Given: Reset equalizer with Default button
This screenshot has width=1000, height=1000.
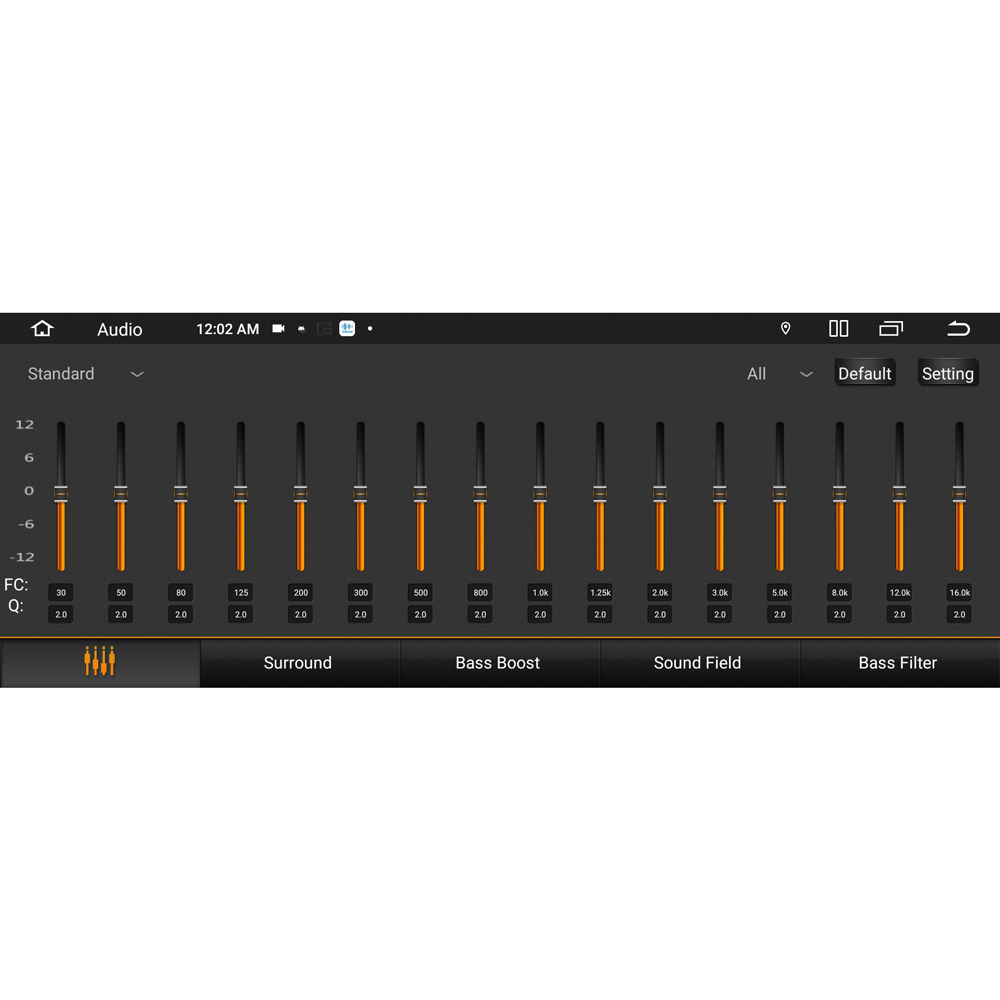Looking at the screenshot, I should (x=864, y=374).
